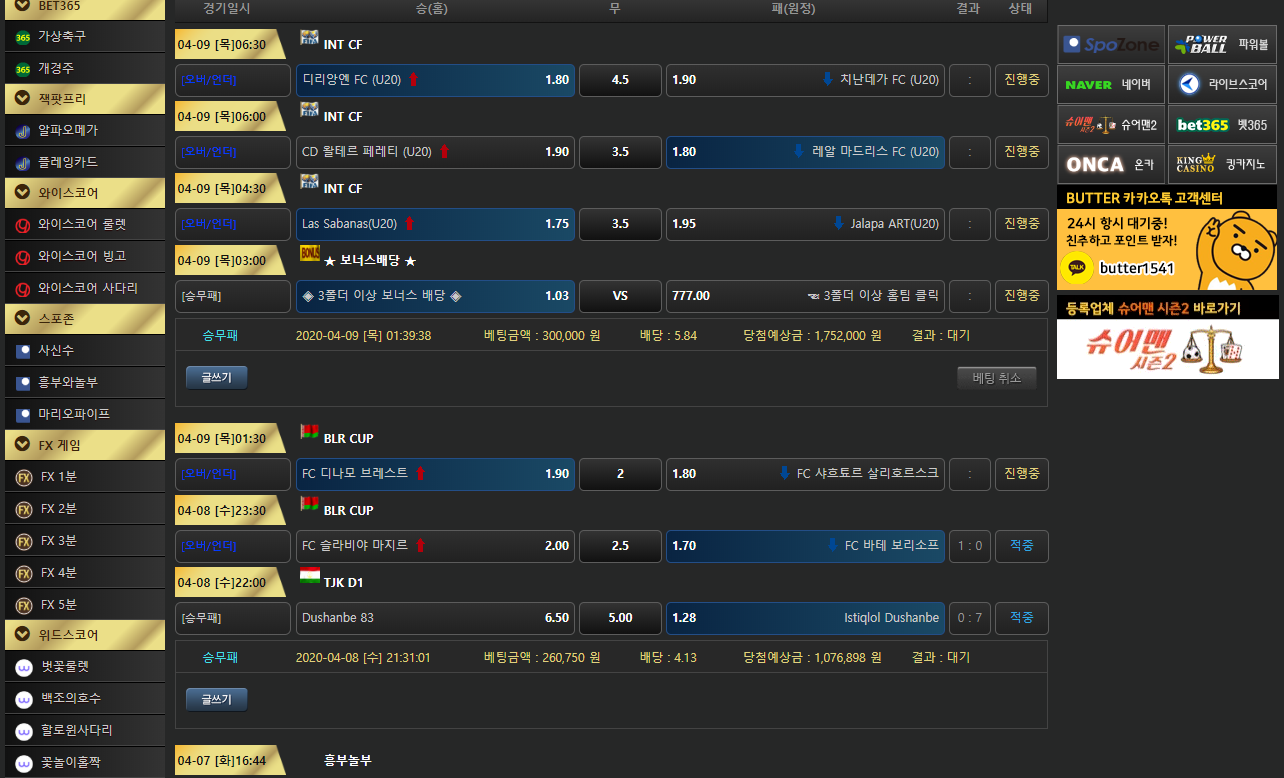Click the 사신수 sidebar icon
Viewport: 1284px width, 778px height.
(x=23, y=351)
